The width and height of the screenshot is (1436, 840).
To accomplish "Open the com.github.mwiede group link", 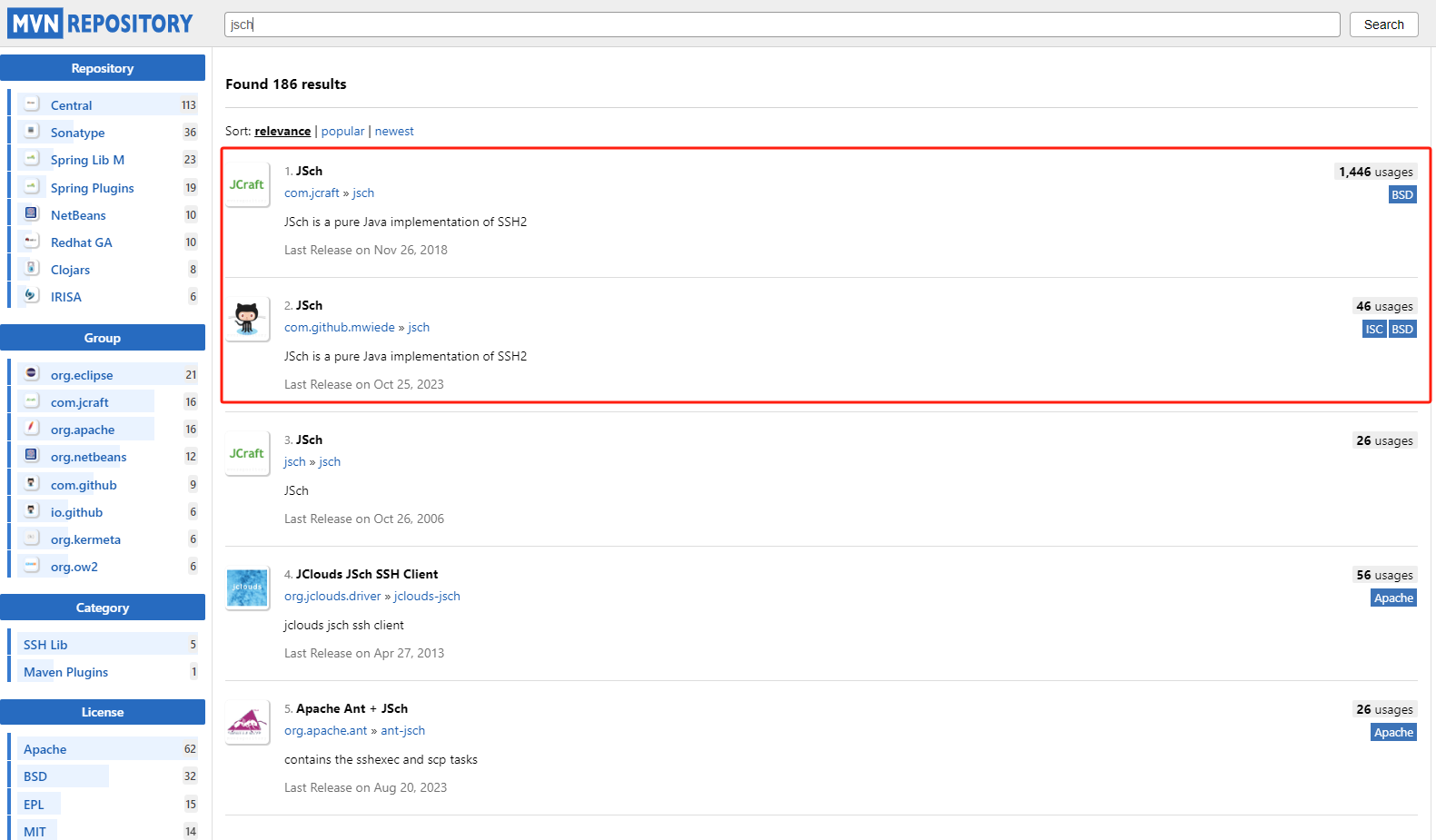I will pos(340,328).
